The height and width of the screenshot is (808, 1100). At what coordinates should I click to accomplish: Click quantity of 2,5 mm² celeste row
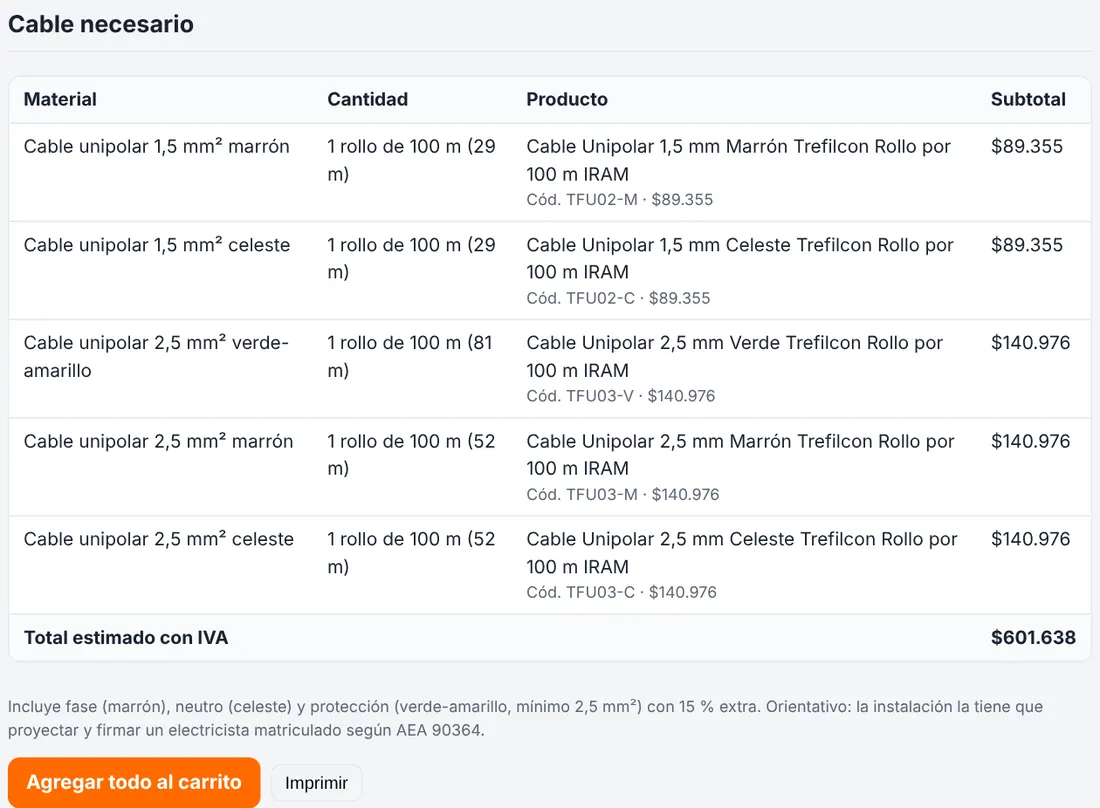(412, 553)
